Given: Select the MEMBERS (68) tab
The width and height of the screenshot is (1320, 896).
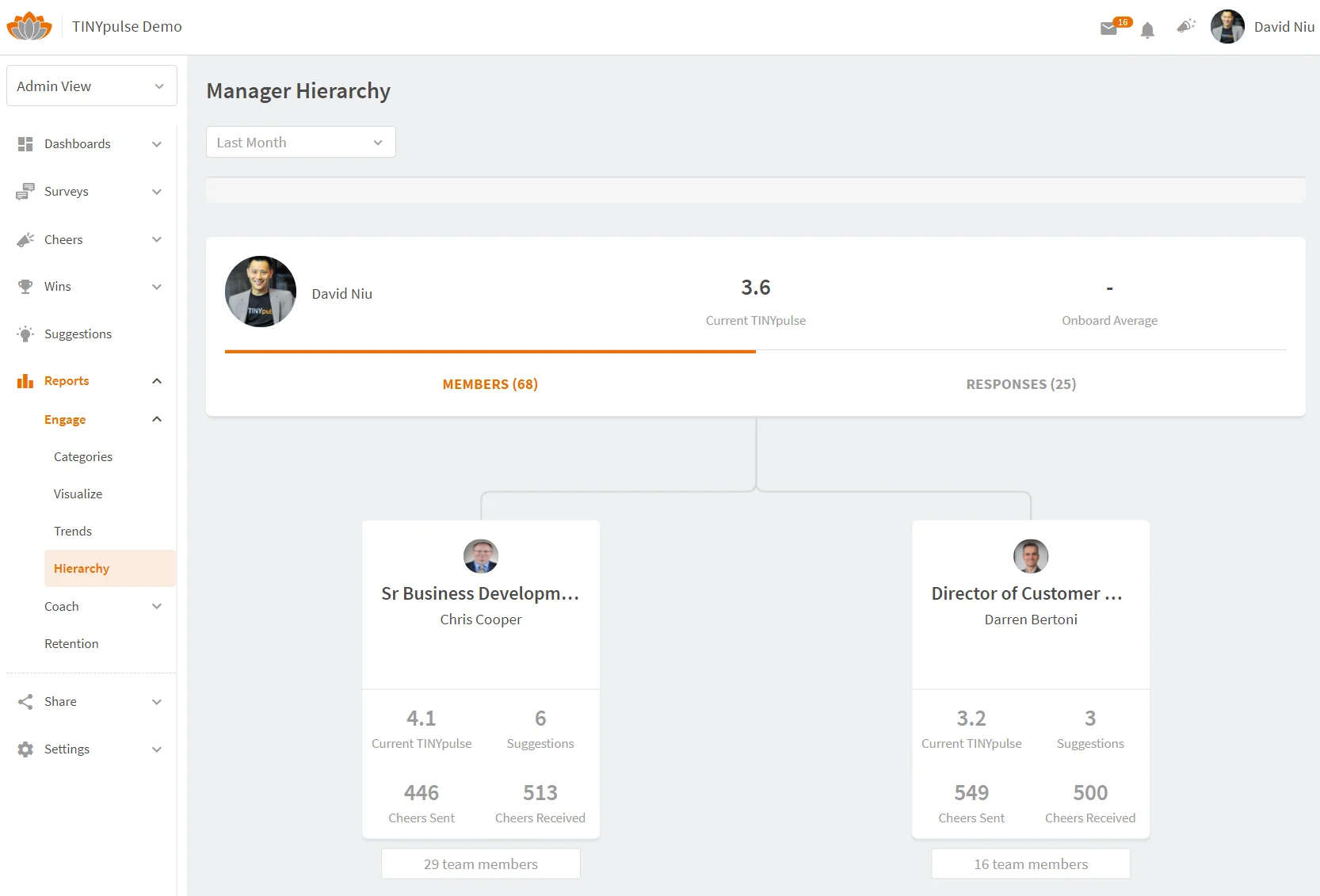Looking at the screenshot, I should [x=490, y=384].
